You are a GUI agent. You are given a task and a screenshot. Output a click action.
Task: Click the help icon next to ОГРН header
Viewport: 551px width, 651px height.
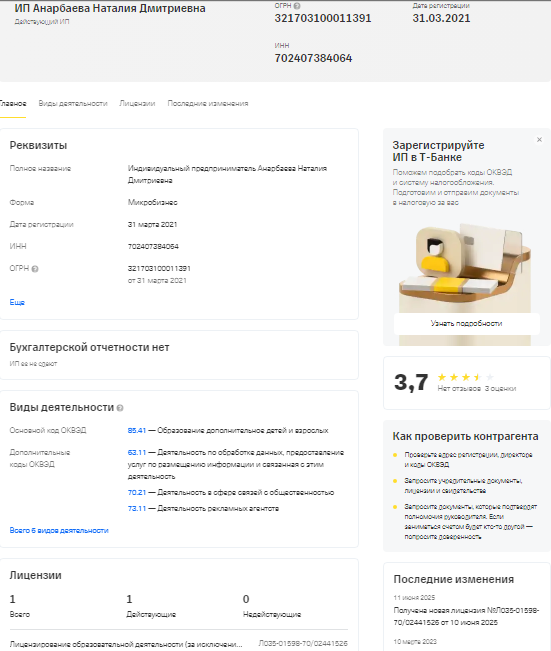[x=297, y=6]
